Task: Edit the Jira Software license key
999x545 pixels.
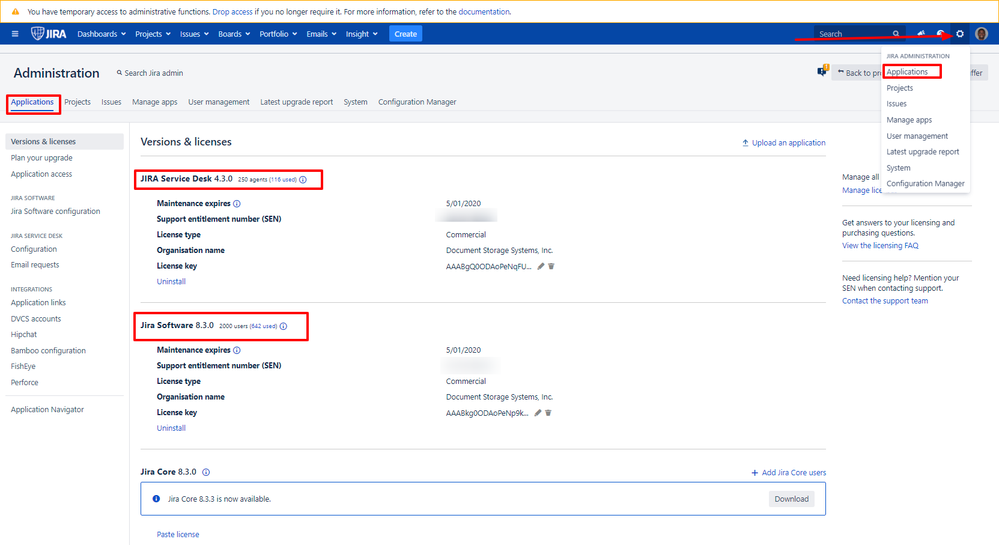Action: (x=538, y=413)
